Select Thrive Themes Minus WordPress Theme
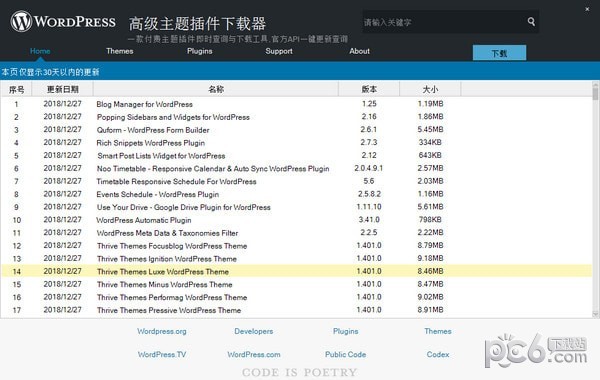 [297, 284]
